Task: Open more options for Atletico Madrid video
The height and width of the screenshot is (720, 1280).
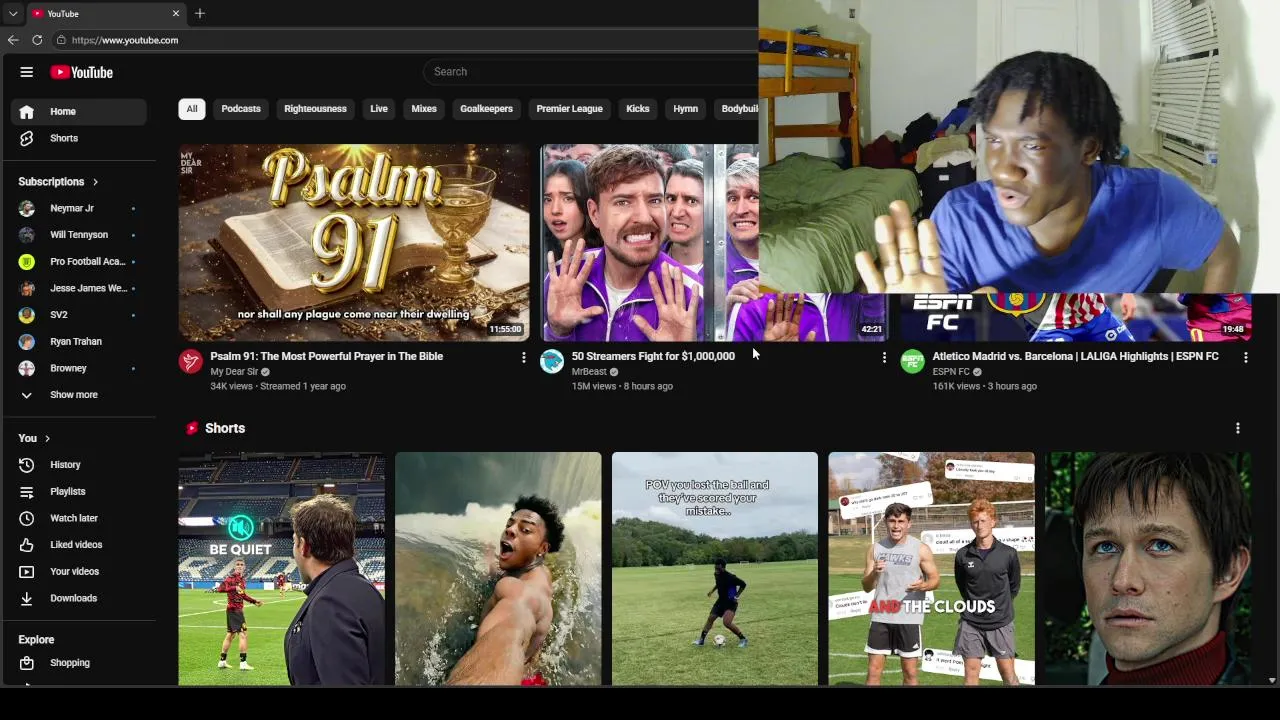Action: 1245,357
